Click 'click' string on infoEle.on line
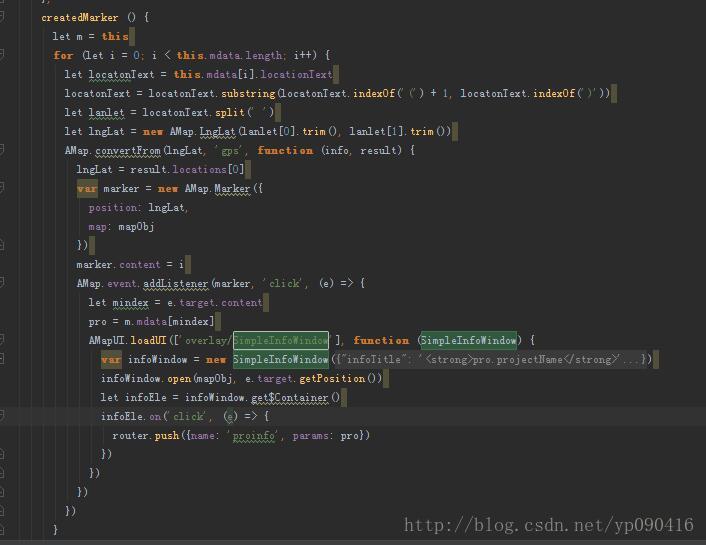Viewport: 706px width, 545px height. pyautogui.click(x=188, y=417)
